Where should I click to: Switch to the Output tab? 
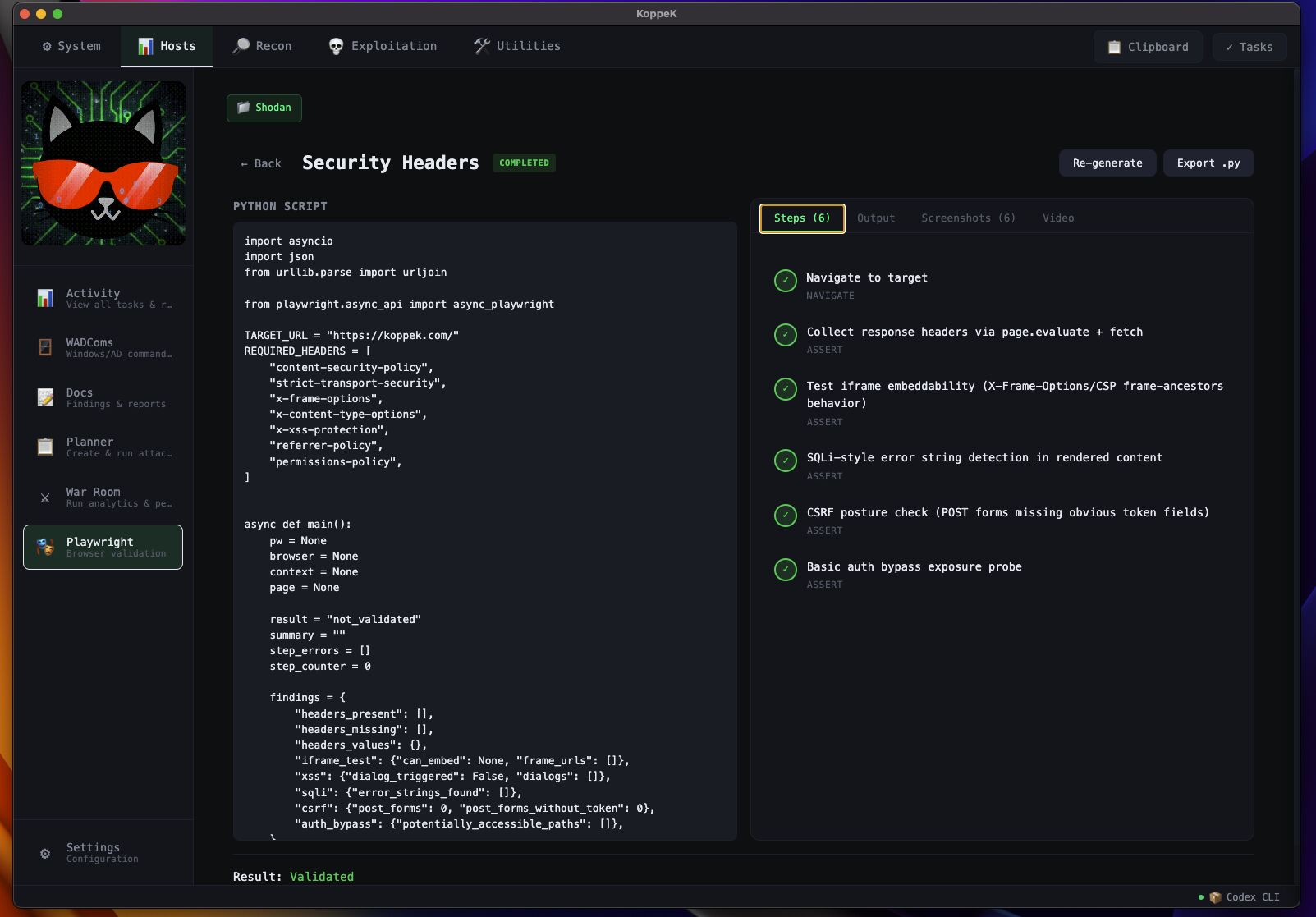click(x=875, y=218)
